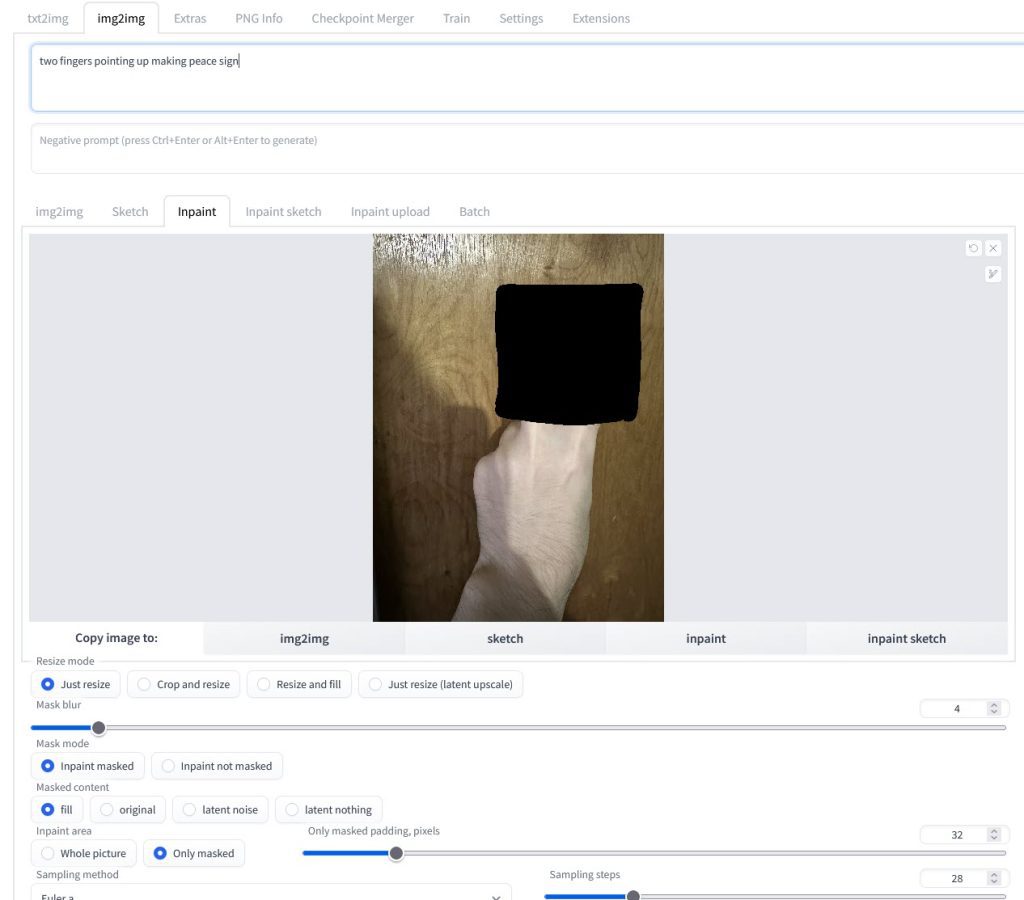Image resolution: width=1024 pixels, height=900 pixels.
Task: Set masked content to latent noise
Action: click(220, 810)
